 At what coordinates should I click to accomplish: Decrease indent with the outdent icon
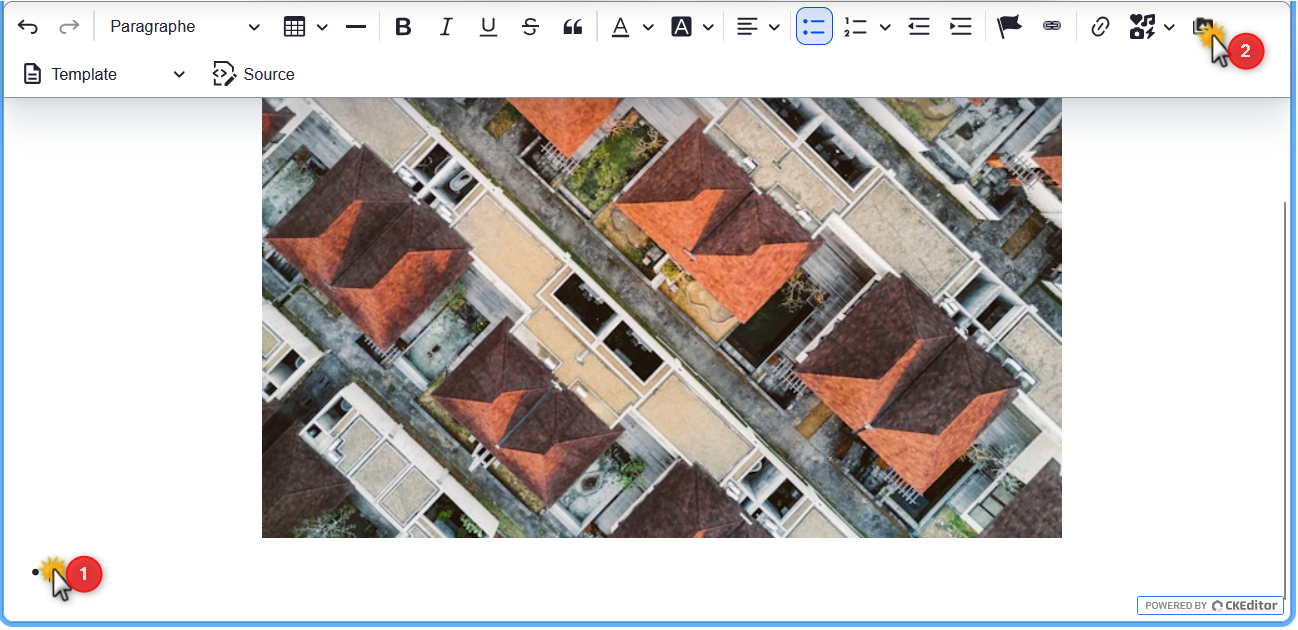[919, 27]
